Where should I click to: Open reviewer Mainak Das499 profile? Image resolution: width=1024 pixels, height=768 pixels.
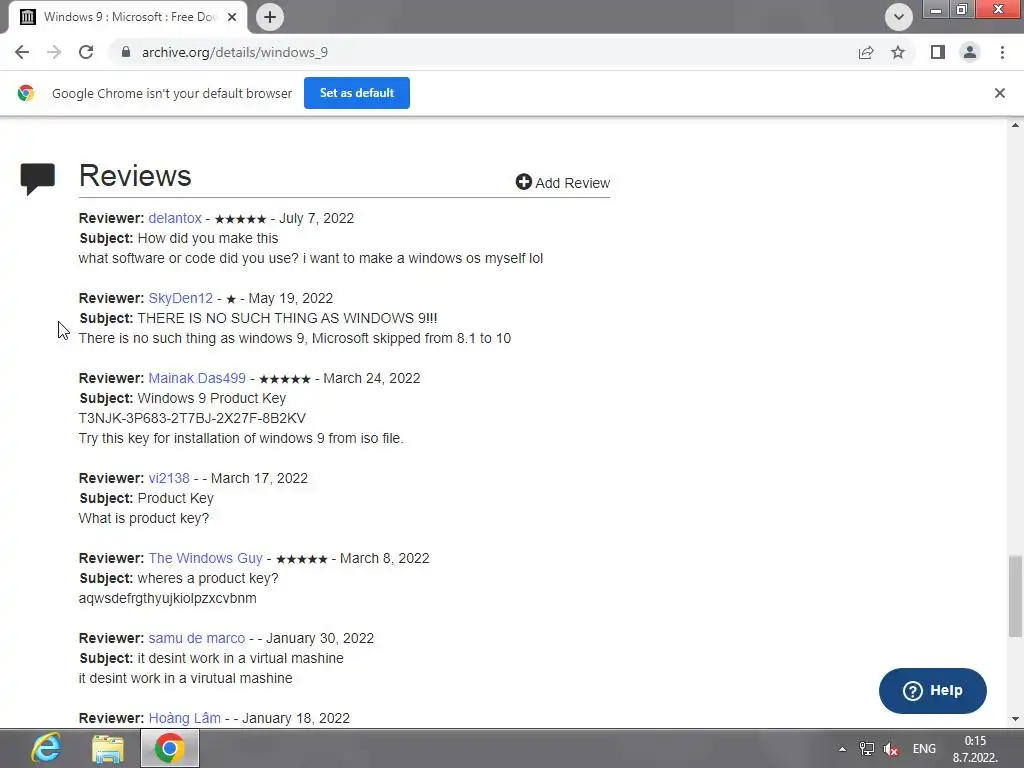pyautogui.click(x=197, y=378)
